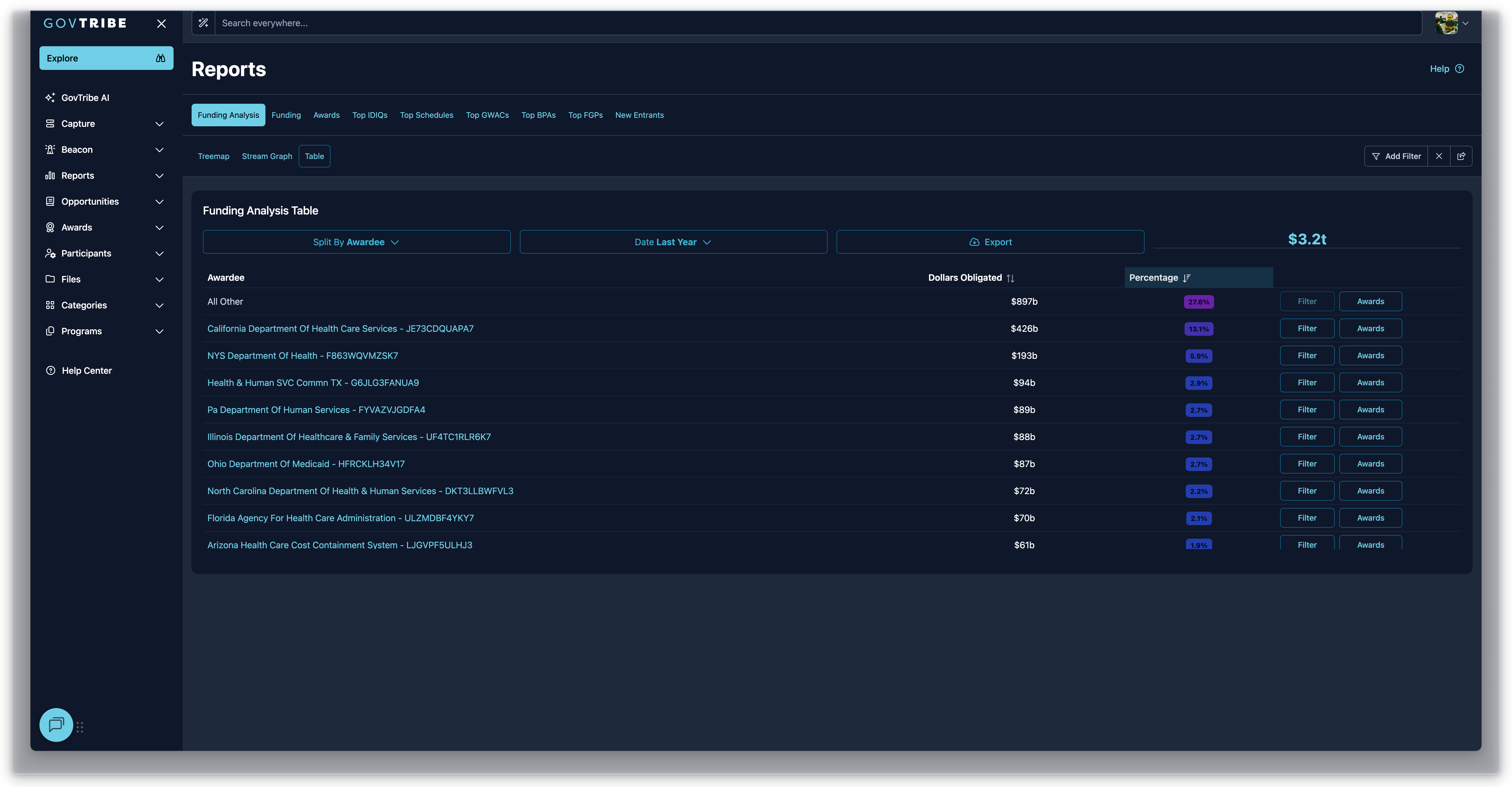
Task: Click the drag handle dots beside chat
Action: (80, 727)
